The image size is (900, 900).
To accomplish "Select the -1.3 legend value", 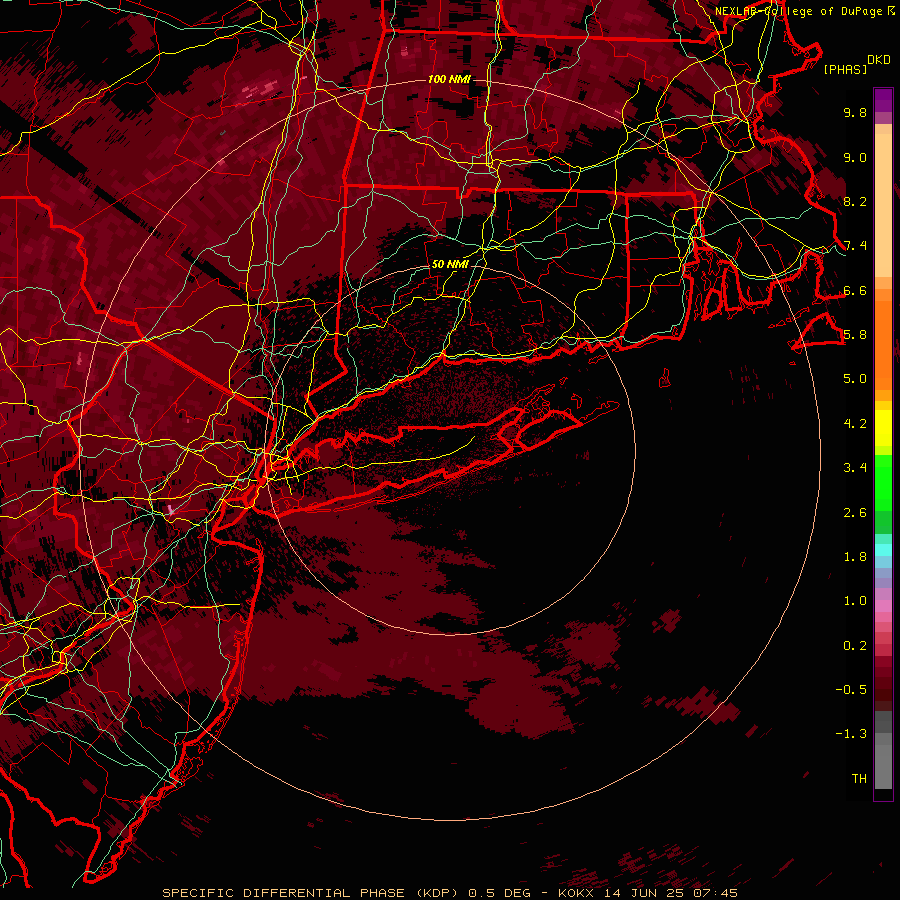I will 851,734.
